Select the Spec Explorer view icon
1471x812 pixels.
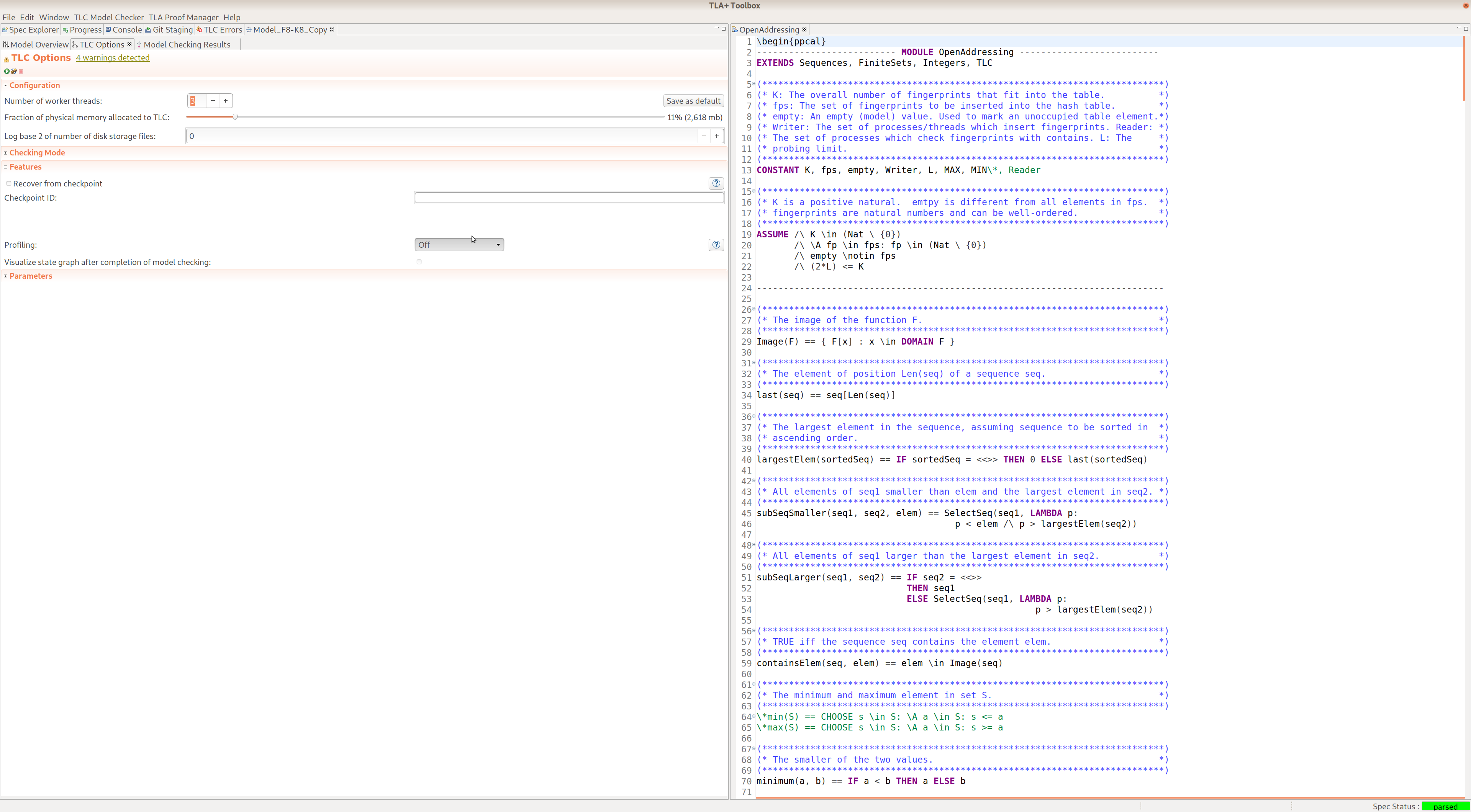pos(6,30)
